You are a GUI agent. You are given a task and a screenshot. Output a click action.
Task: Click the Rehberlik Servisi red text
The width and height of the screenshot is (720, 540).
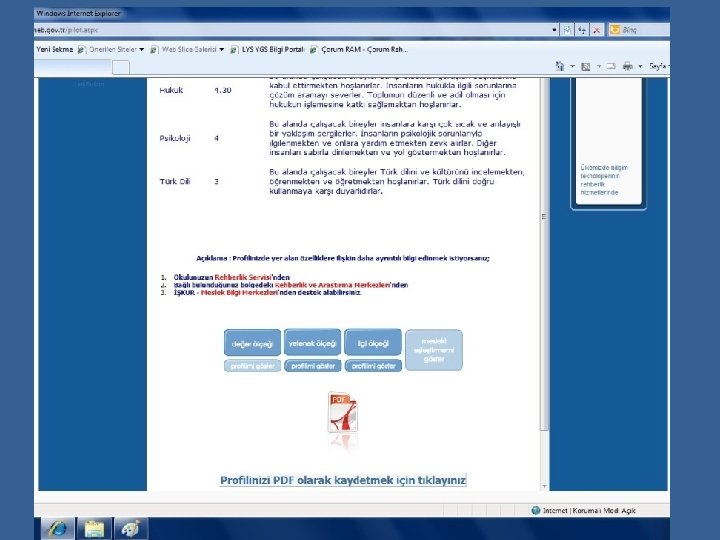(242, 277)
